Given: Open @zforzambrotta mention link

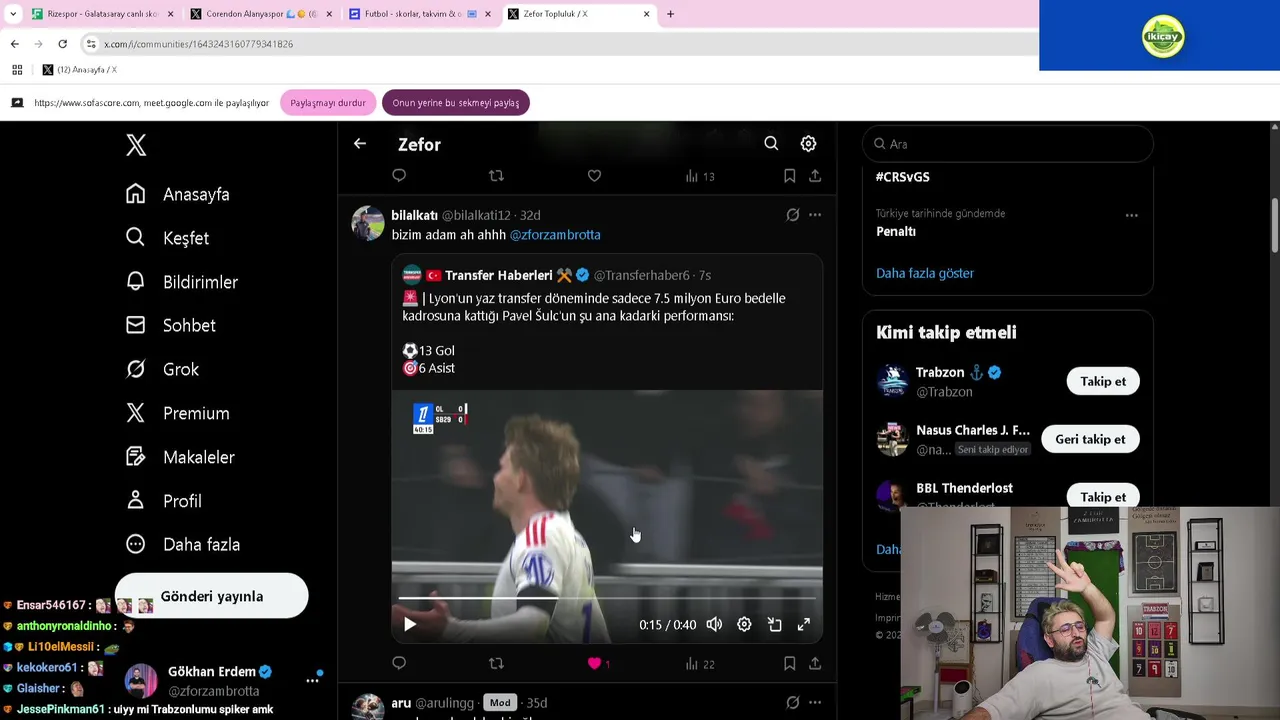Looking at the screenshot, I should [555, 234].
